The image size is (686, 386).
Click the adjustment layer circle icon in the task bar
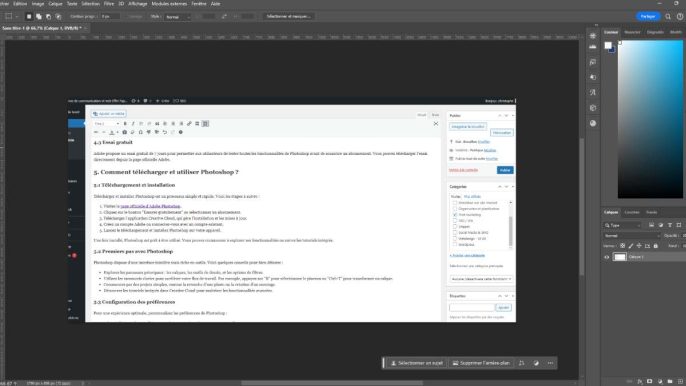pyautogui.click(x=536, y=363)
